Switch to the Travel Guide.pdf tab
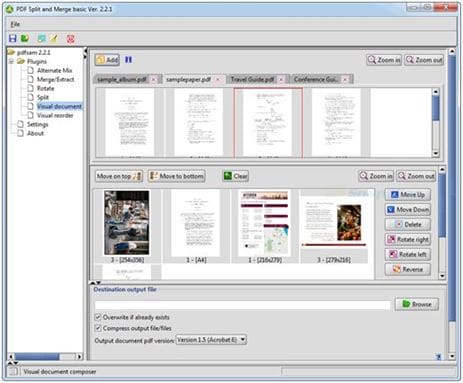 point(253,79)
